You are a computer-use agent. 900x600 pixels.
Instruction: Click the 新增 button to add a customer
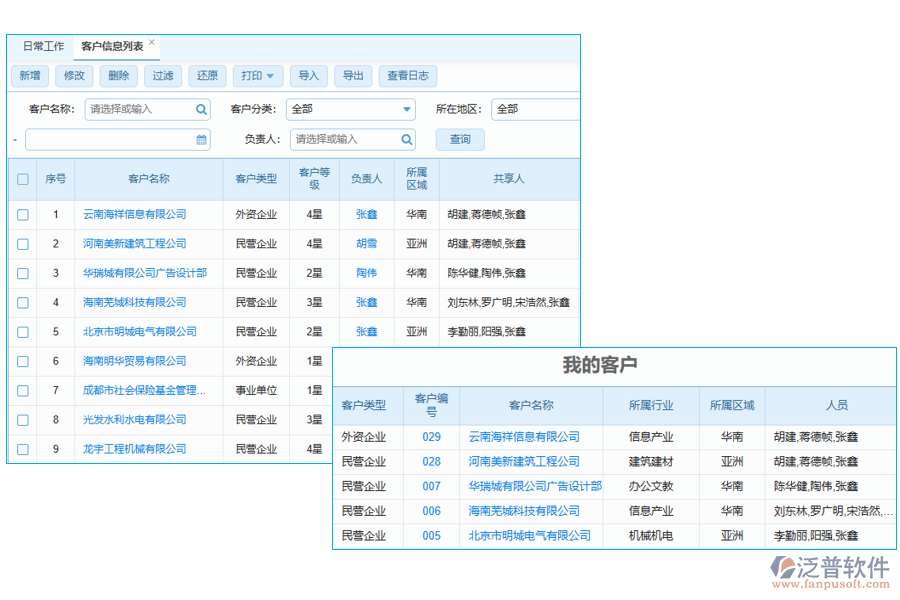click(30, 75)
